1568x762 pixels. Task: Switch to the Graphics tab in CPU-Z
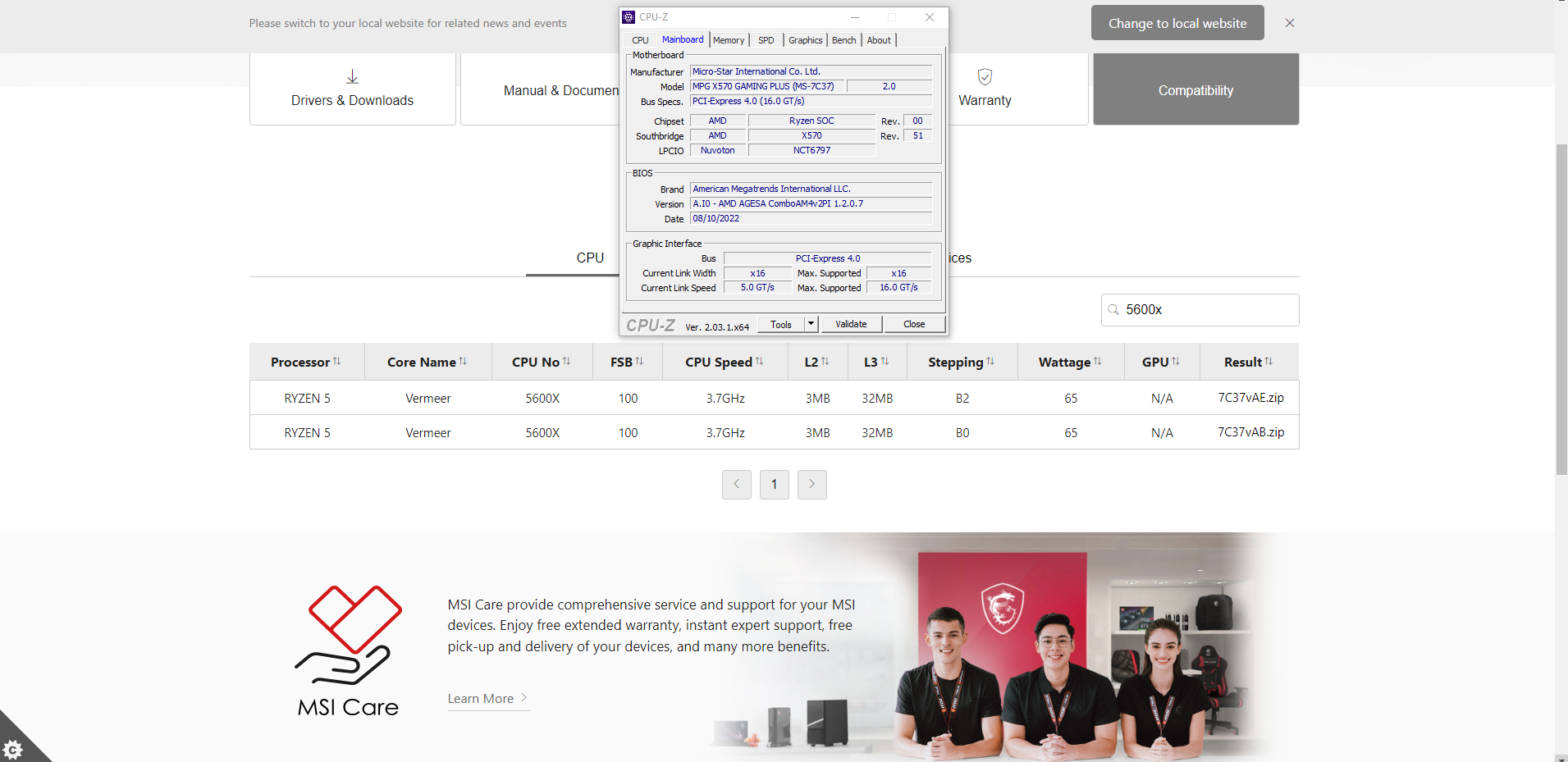(x=806, y=40)
